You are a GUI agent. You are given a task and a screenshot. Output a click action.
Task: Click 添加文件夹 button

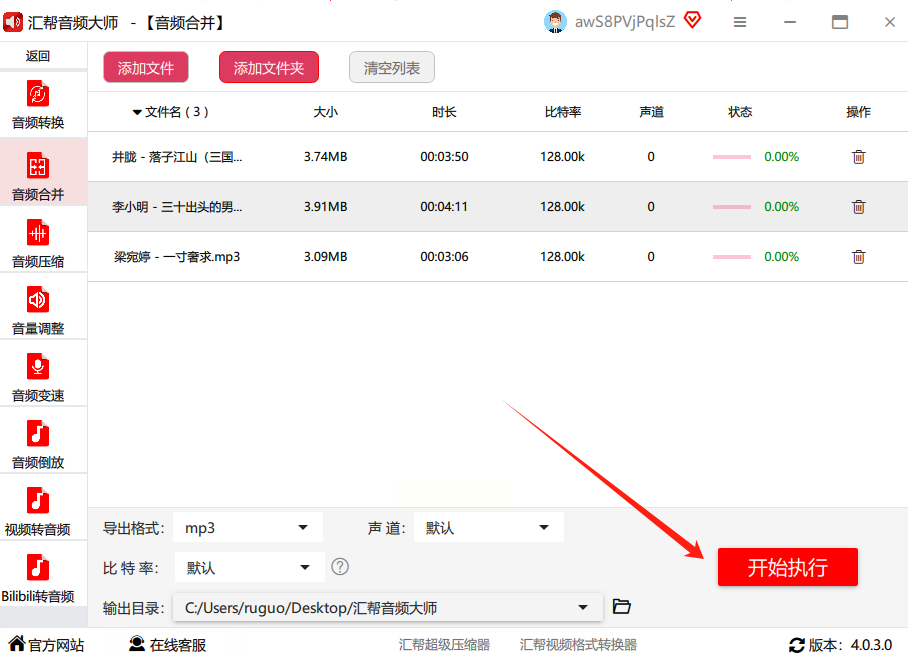(x=269, y=68)
